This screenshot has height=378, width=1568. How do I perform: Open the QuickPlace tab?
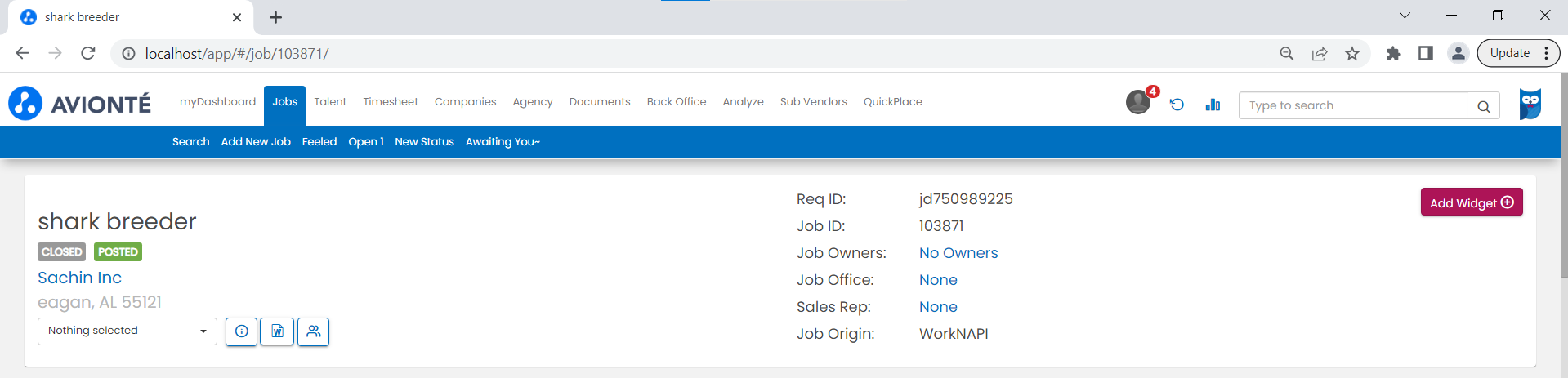892,102
